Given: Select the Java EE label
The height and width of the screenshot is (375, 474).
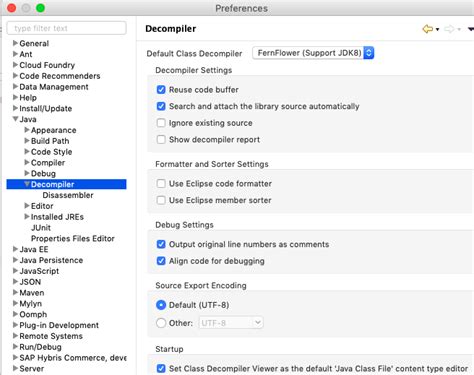Looking at the screenshot, I should click(x=34, y=249).
